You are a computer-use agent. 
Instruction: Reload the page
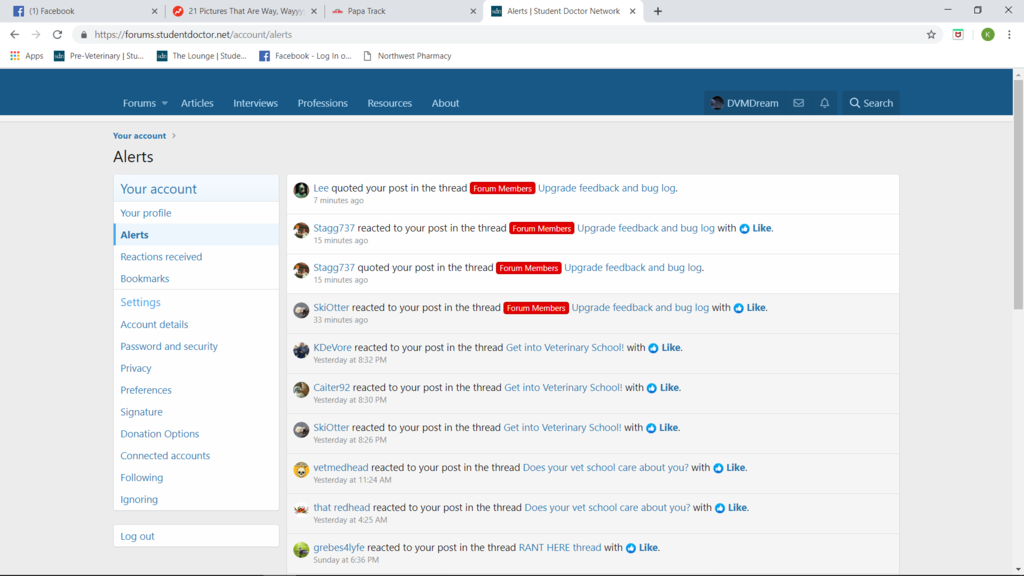(x=57, y=34)
